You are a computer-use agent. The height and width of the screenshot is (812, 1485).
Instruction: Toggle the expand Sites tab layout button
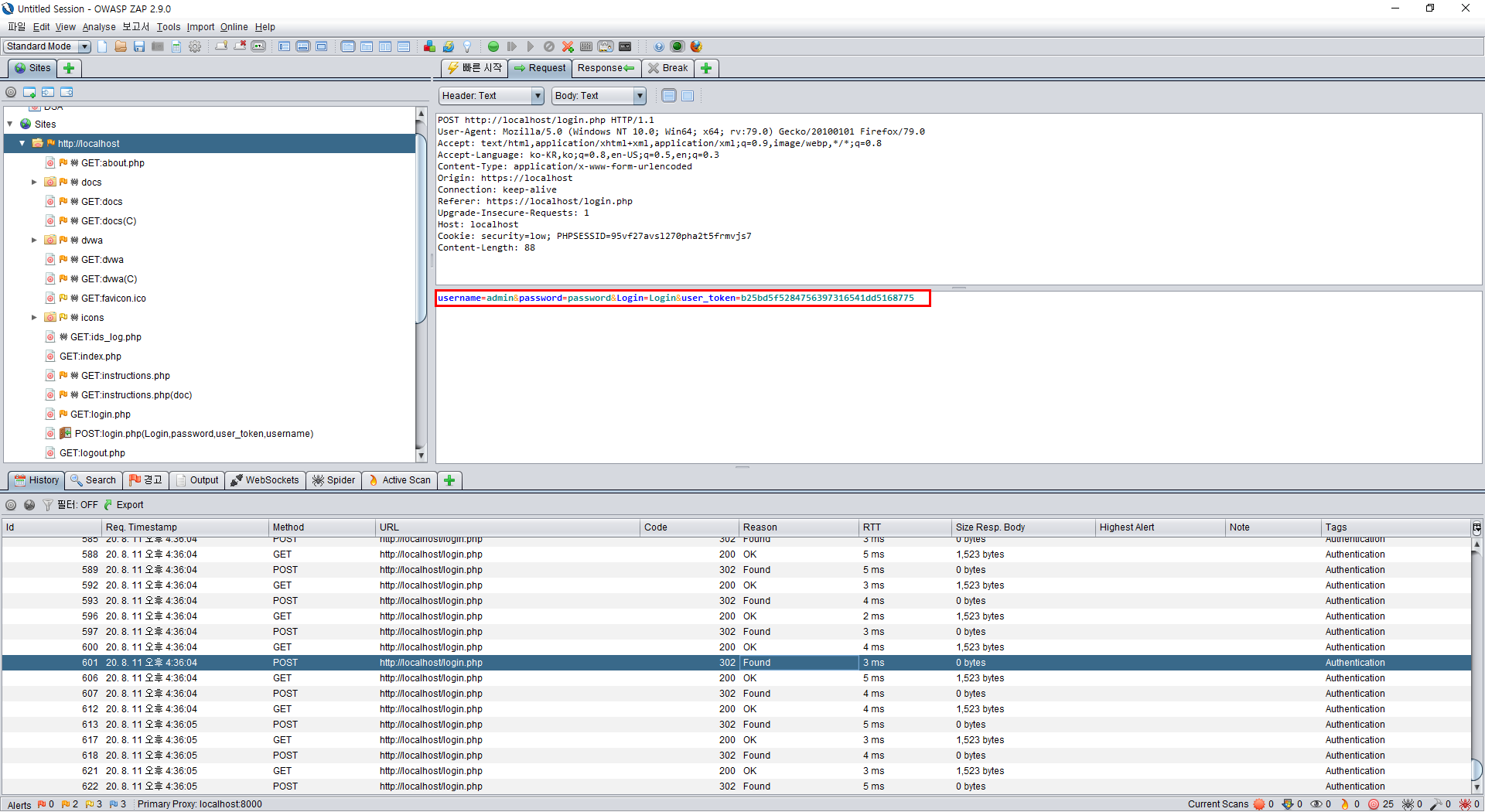point(285,46)
